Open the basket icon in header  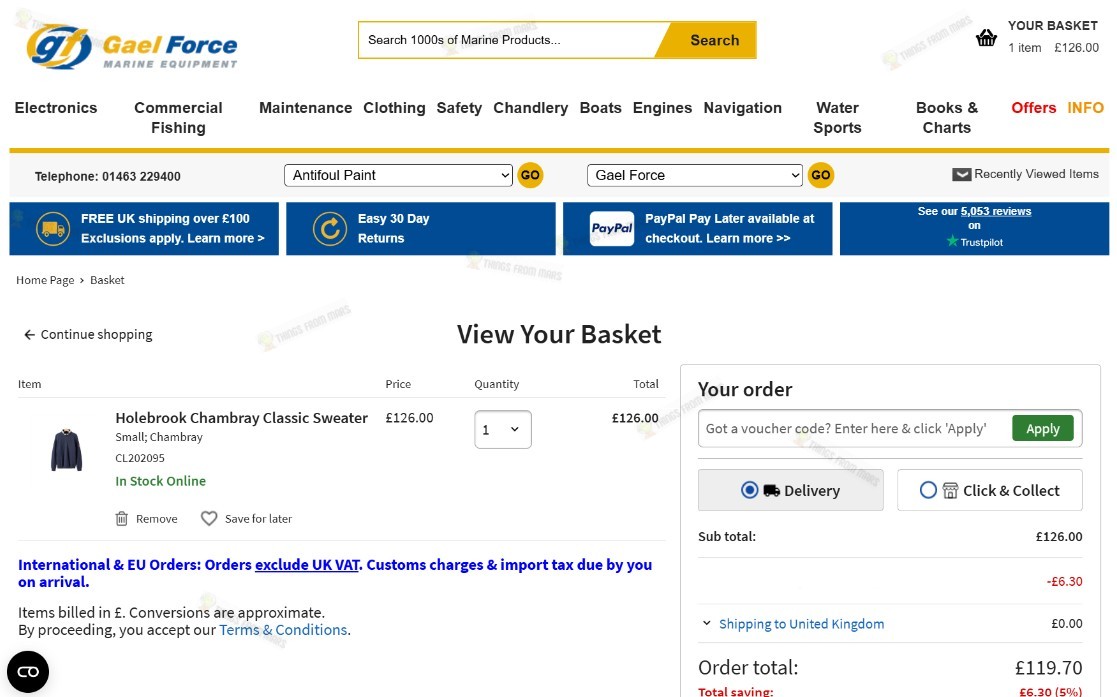click(x=986, y=38)
